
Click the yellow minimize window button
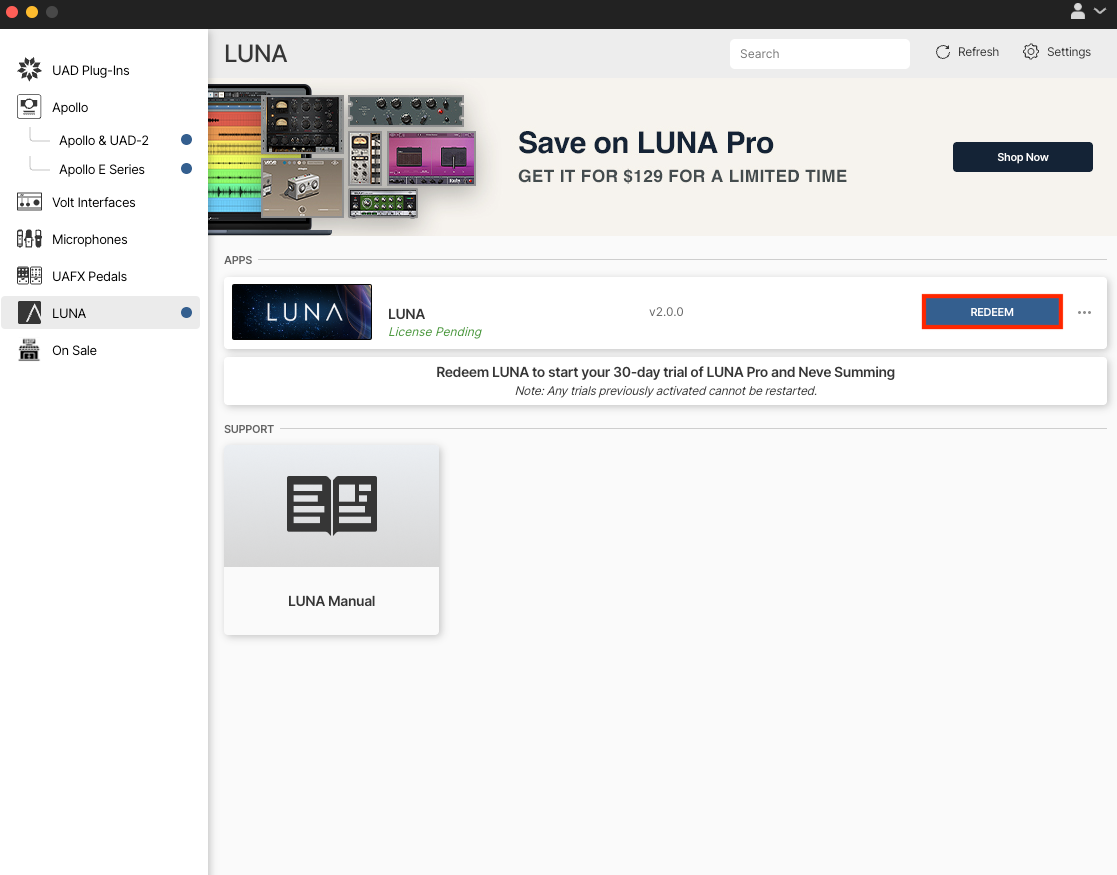[x=32, y=12]
